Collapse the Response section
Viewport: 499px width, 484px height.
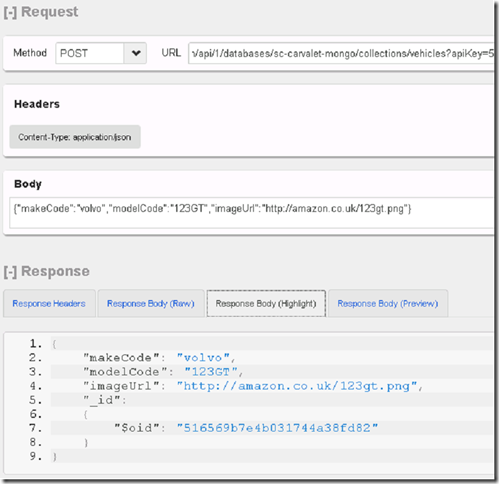click(10, 272)
